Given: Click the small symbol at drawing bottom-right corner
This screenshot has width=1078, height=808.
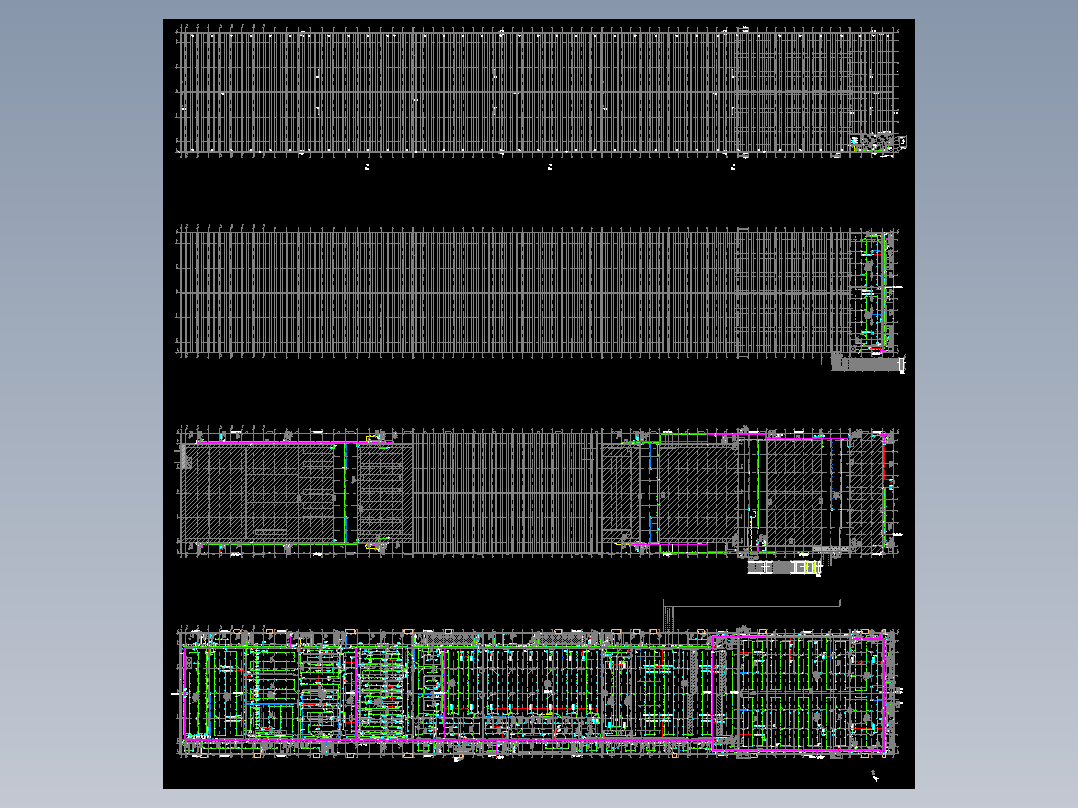Looking at the screenshot, I should [x=874, y=776].
